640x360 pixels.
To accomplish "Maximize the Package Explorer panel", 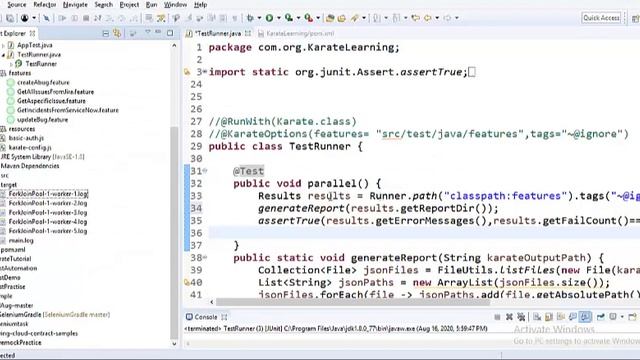I will [170, 33].
